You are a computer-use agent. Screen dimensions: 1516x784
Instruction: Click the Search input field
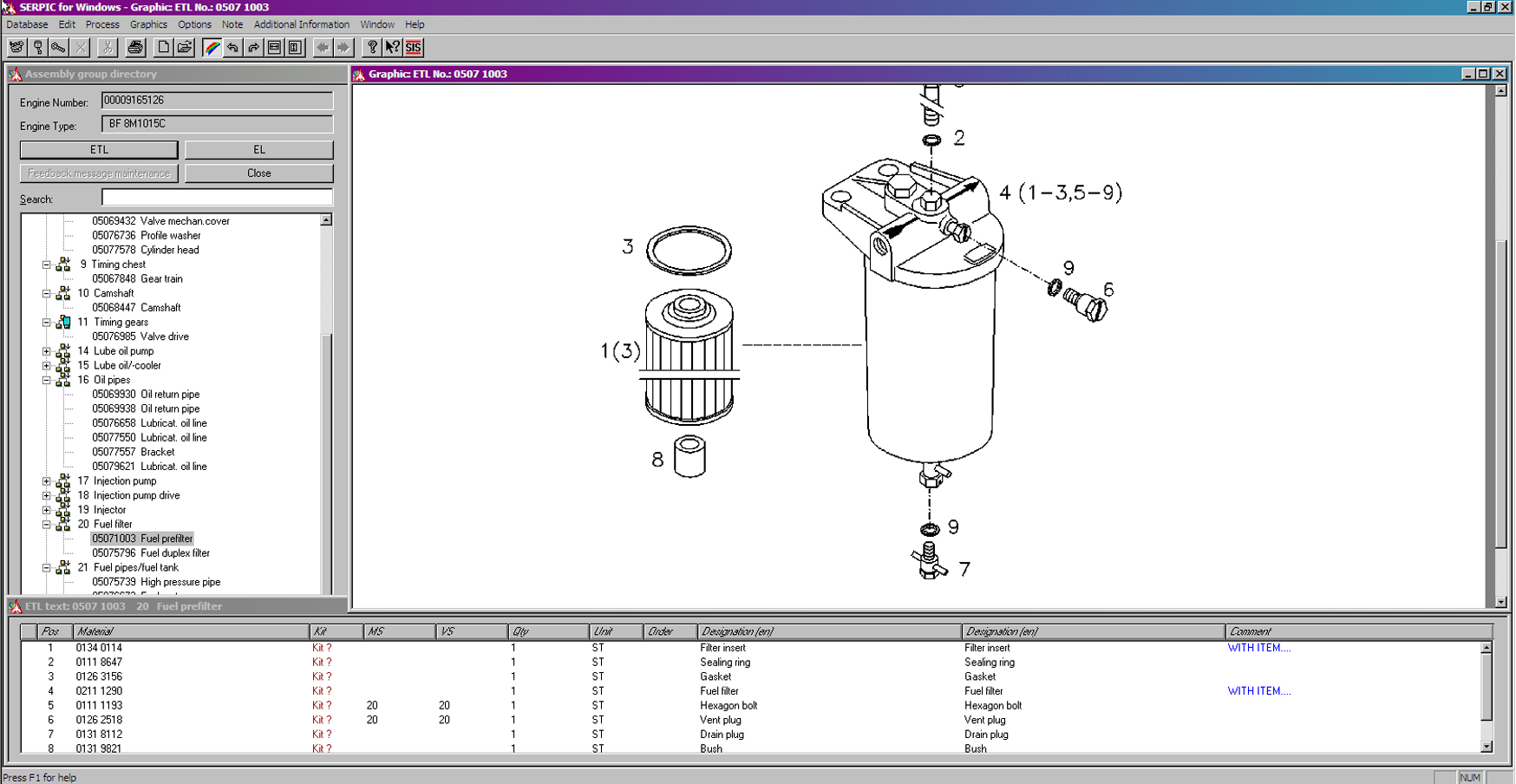click(217, 199)
